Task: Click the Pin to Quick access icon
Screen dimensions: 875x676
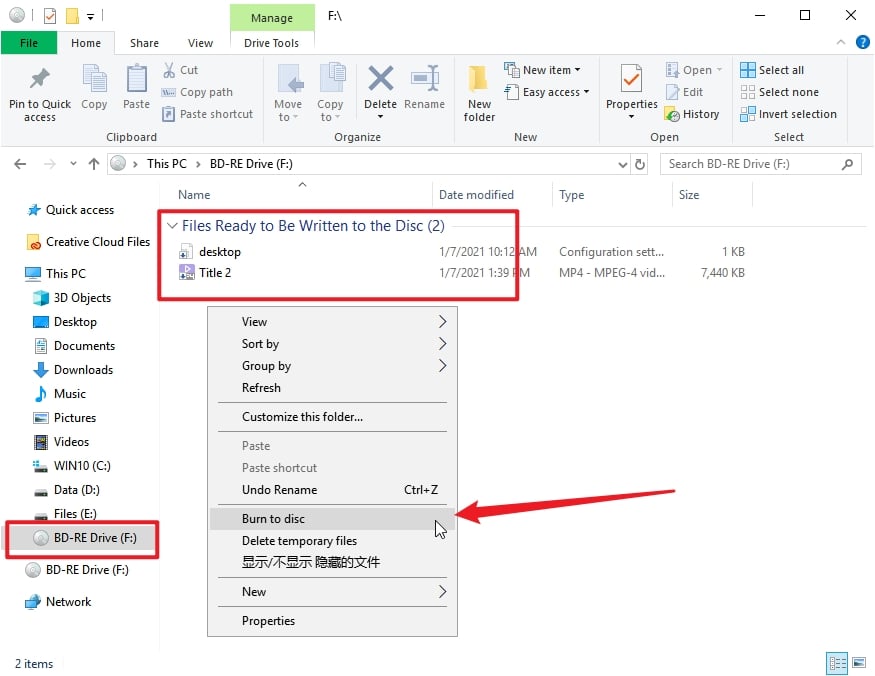Action: click(40, 88)
